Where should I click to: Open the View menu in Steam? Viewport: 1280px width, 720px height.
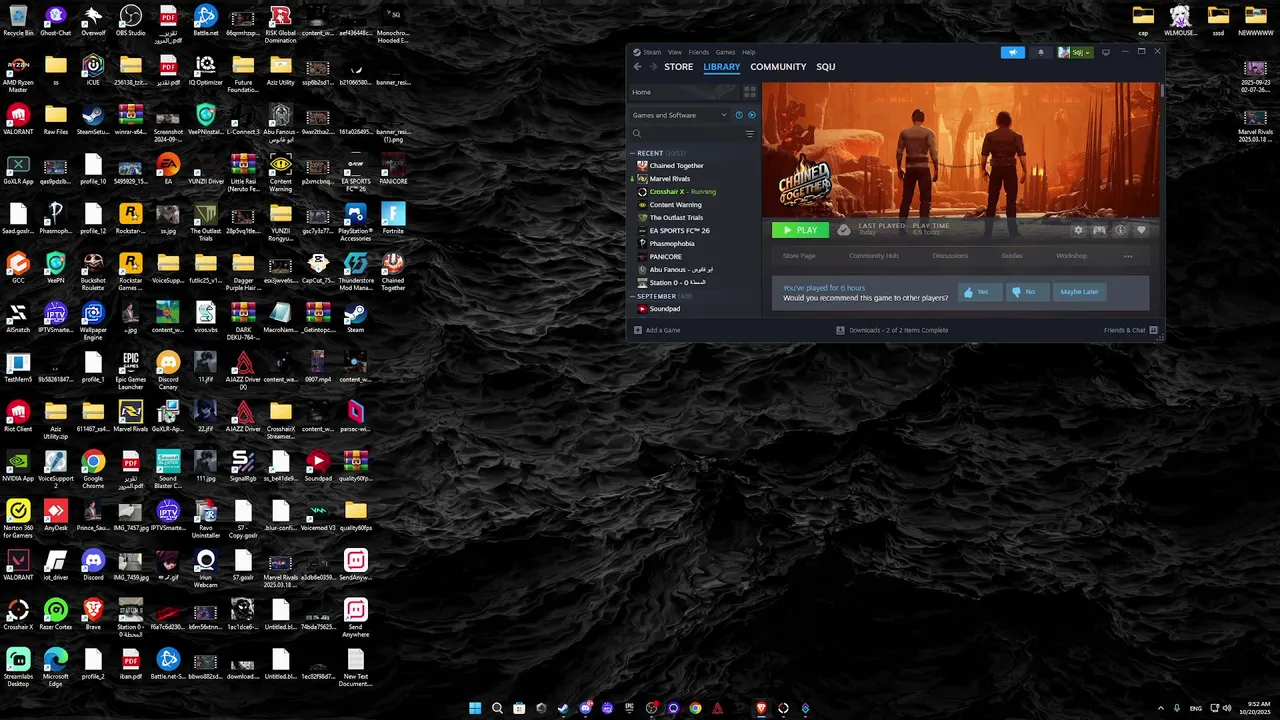675,52
